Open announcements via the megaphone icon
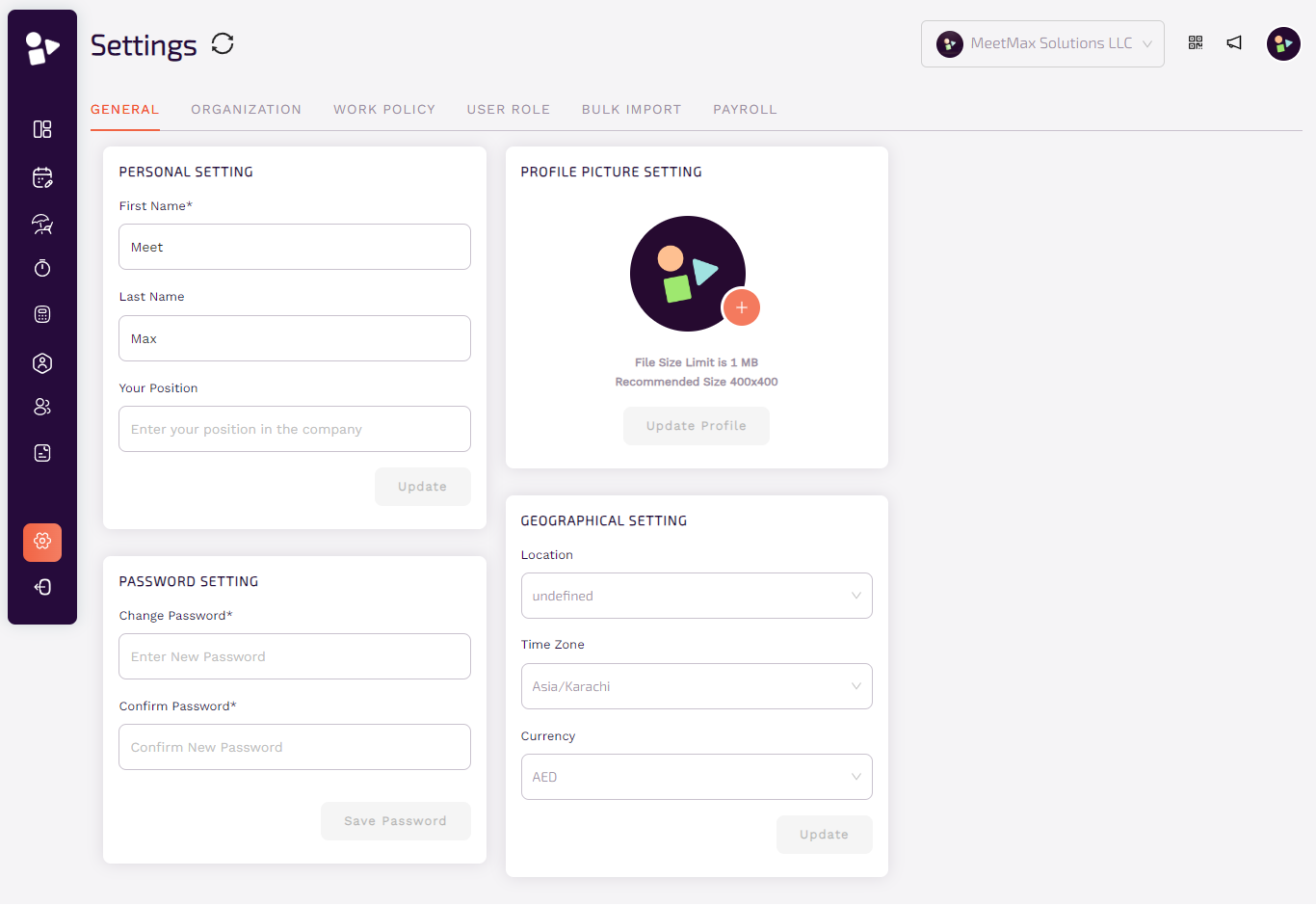 click(1234, 42)
